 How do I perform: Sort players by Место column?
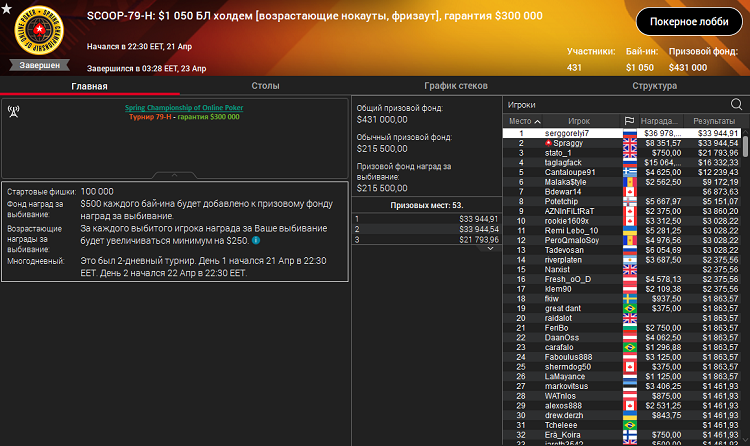pos(522,121)
